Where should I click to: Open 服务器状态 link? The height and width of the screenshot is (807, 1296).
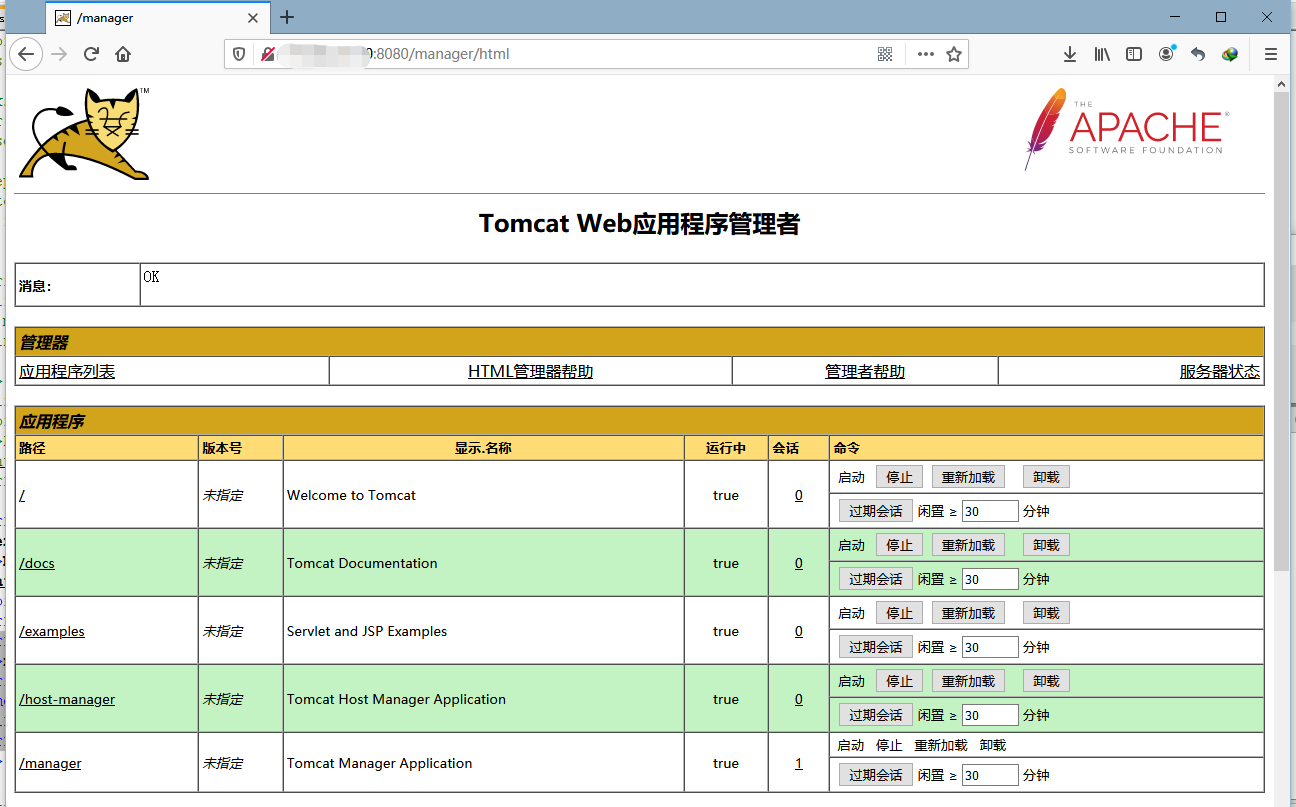point(1220,371)
